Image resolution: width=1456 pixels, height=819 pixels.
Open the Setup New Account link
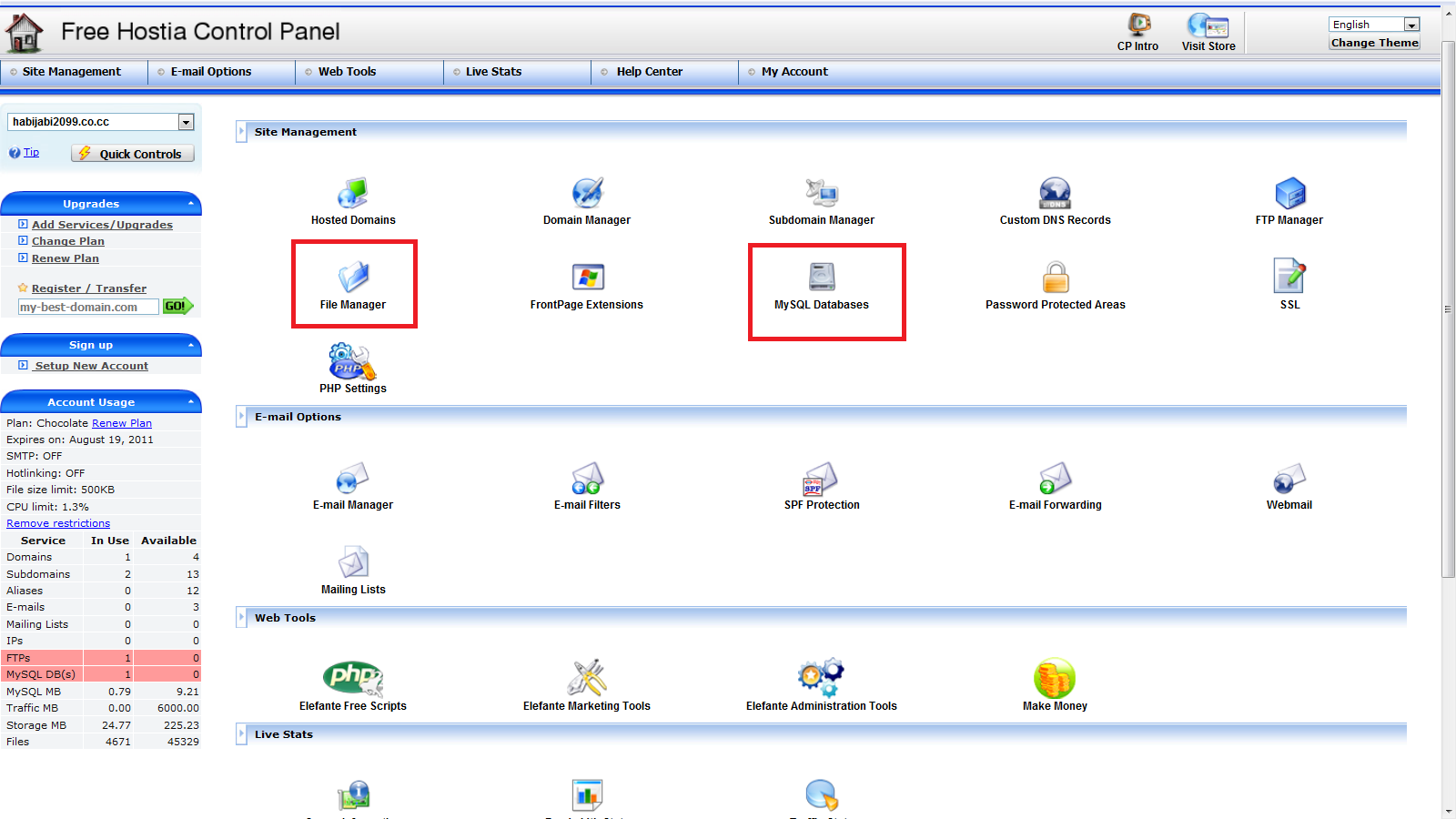91,366
